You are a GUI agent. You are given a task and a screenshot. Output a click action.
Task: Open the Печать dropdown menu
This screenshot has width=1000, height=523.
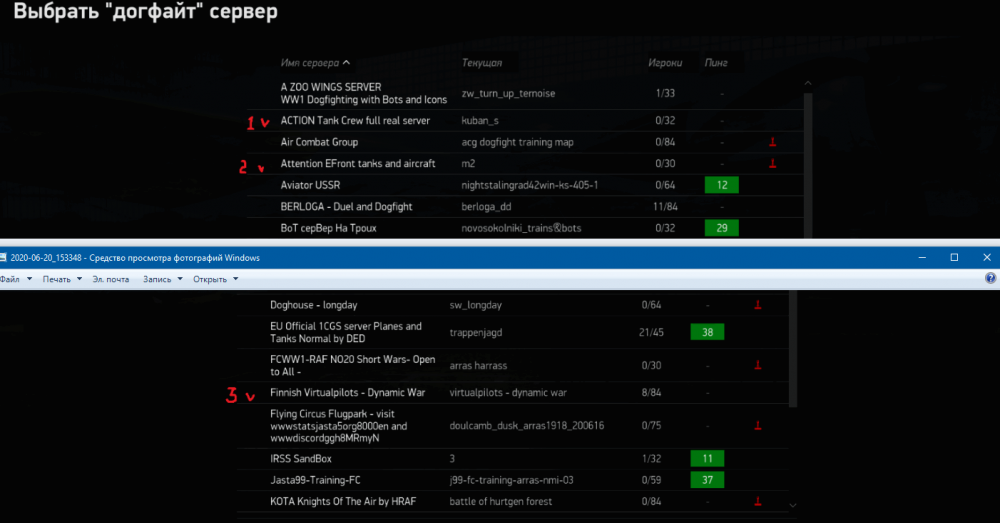[62, 279]
